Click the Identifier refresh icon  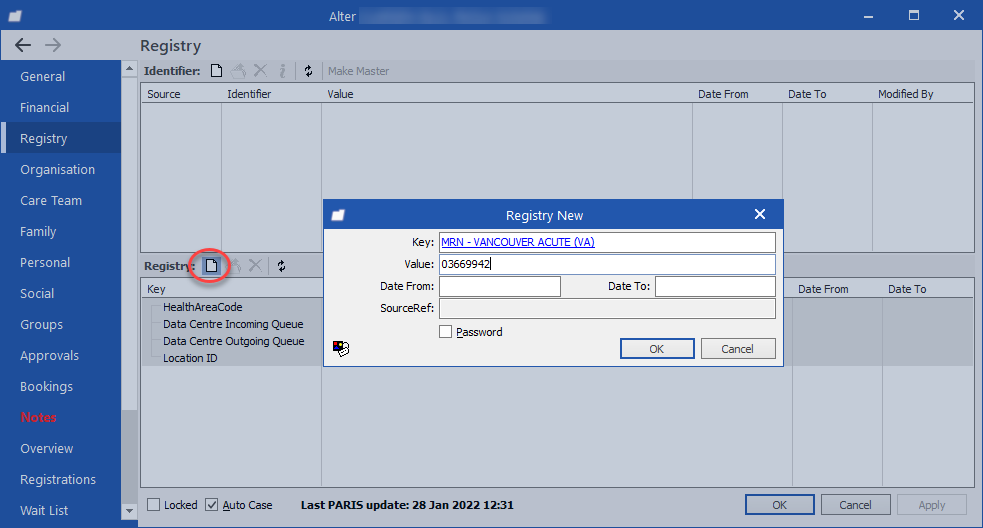coord(308,71)
